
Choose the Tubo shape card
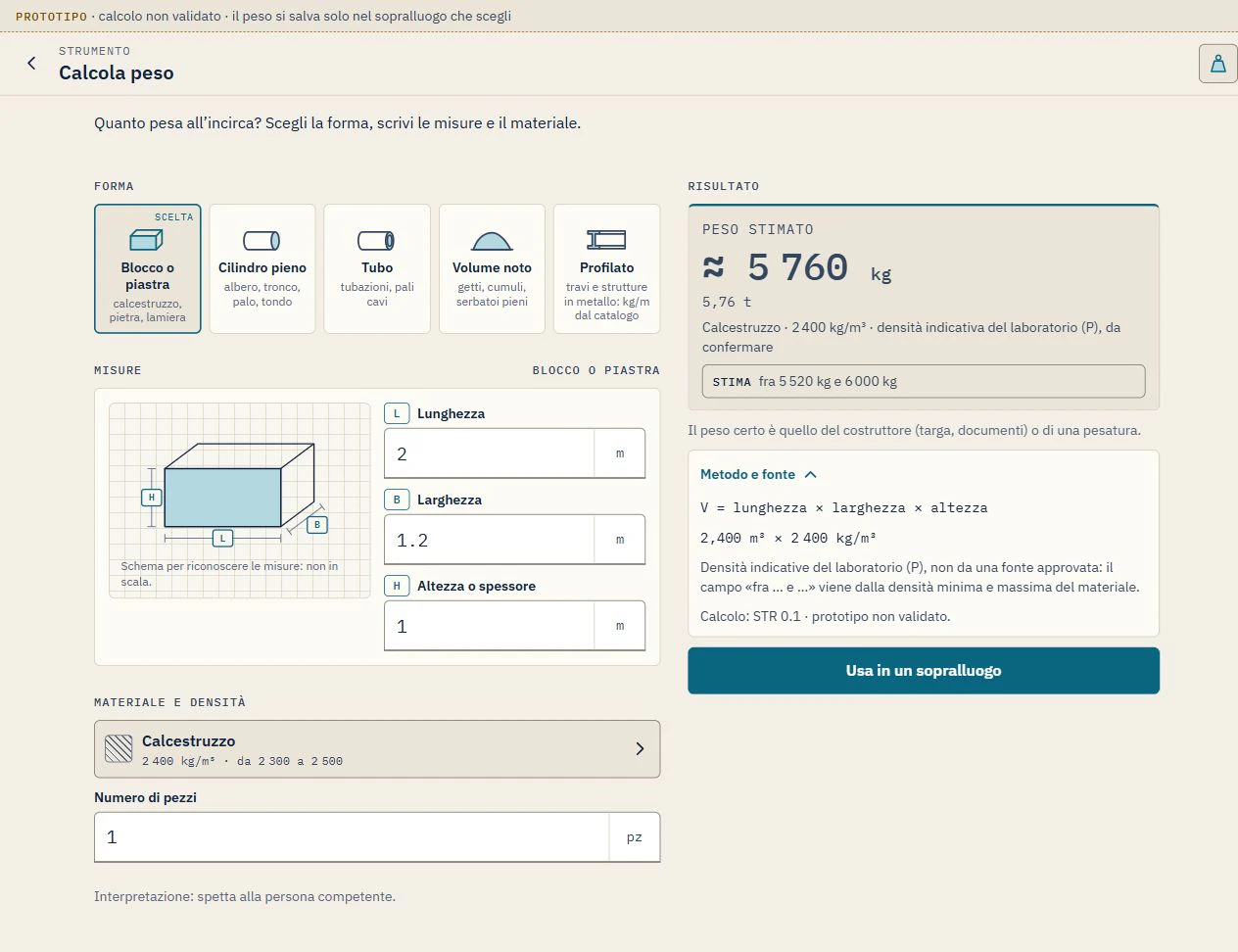(x=377, y=268)
